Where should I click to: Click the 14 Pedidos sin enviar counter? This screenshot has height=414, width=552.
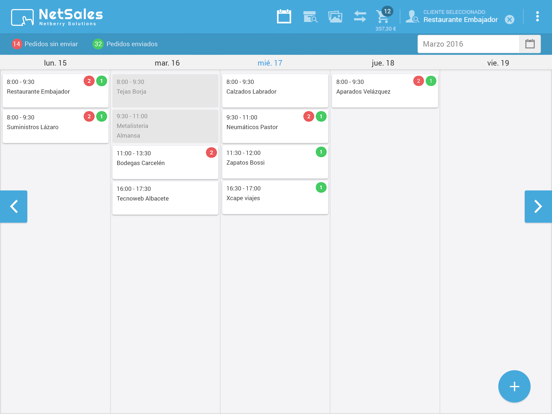[45, 44]
